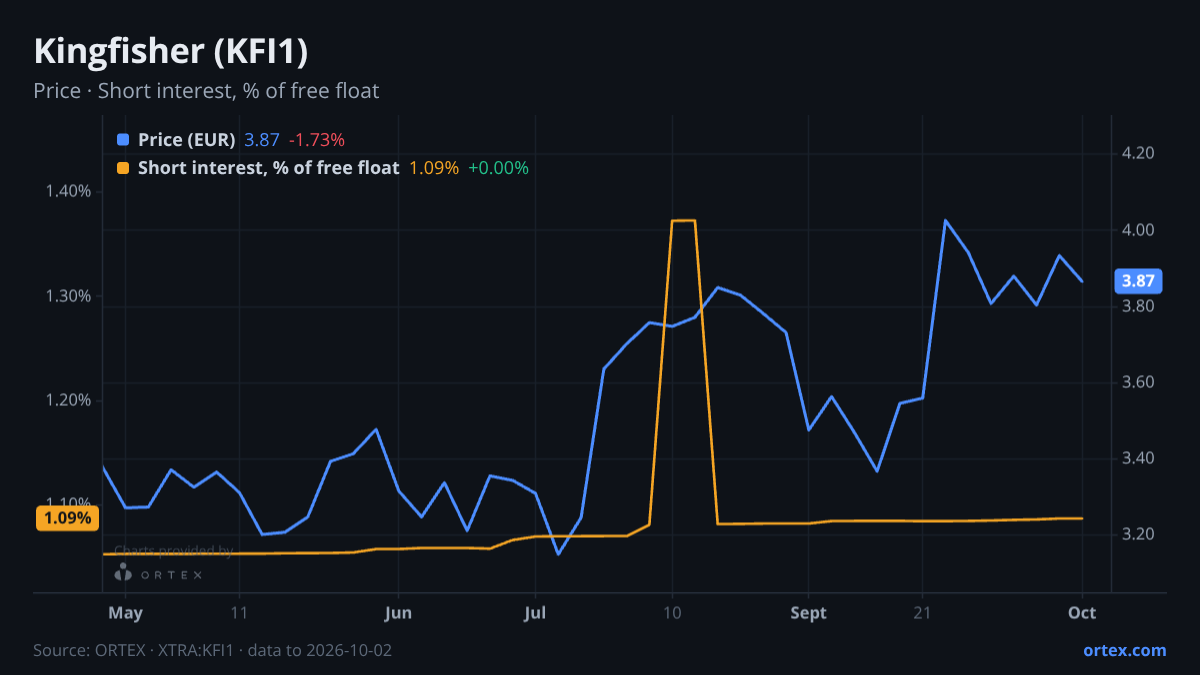Click the Jul x-axis label
1200x675 pixels.
tap(535, 613)
